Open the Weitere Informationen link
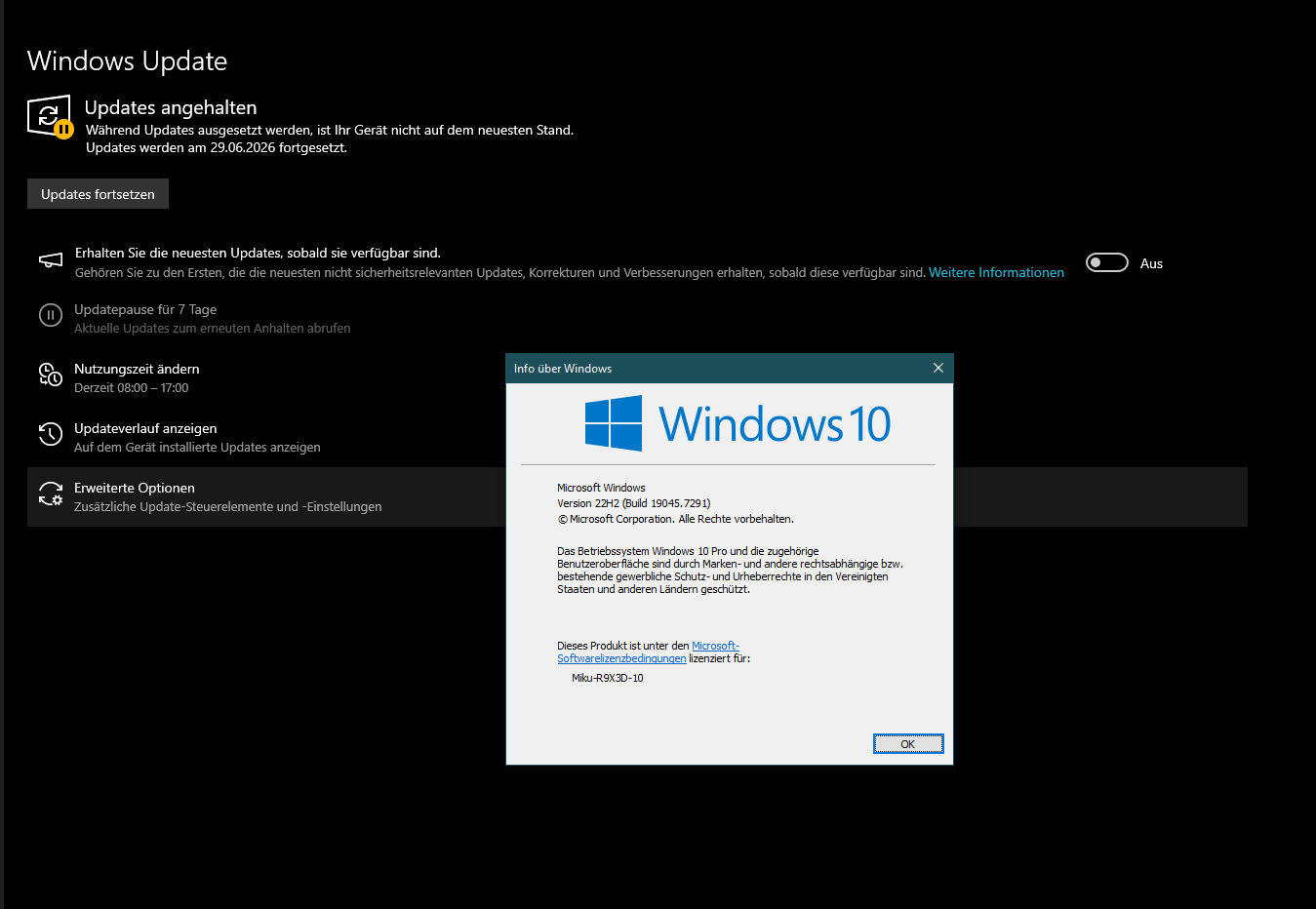1316x909 pixels. (x=996, y=273)
